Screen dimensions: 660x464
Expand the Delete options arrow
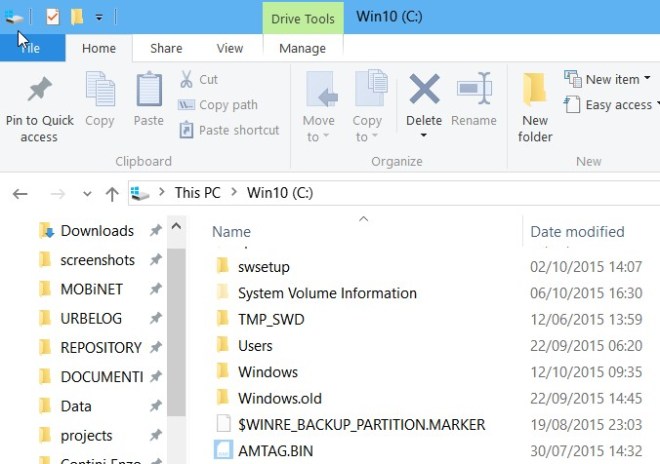click(x=423, y=135)
